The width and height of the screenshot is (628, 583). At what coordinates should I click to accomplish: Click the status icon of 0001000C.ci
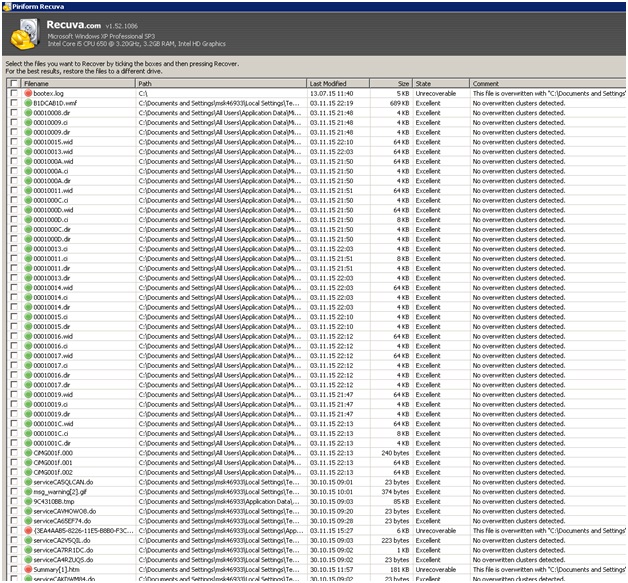(28, 200)
